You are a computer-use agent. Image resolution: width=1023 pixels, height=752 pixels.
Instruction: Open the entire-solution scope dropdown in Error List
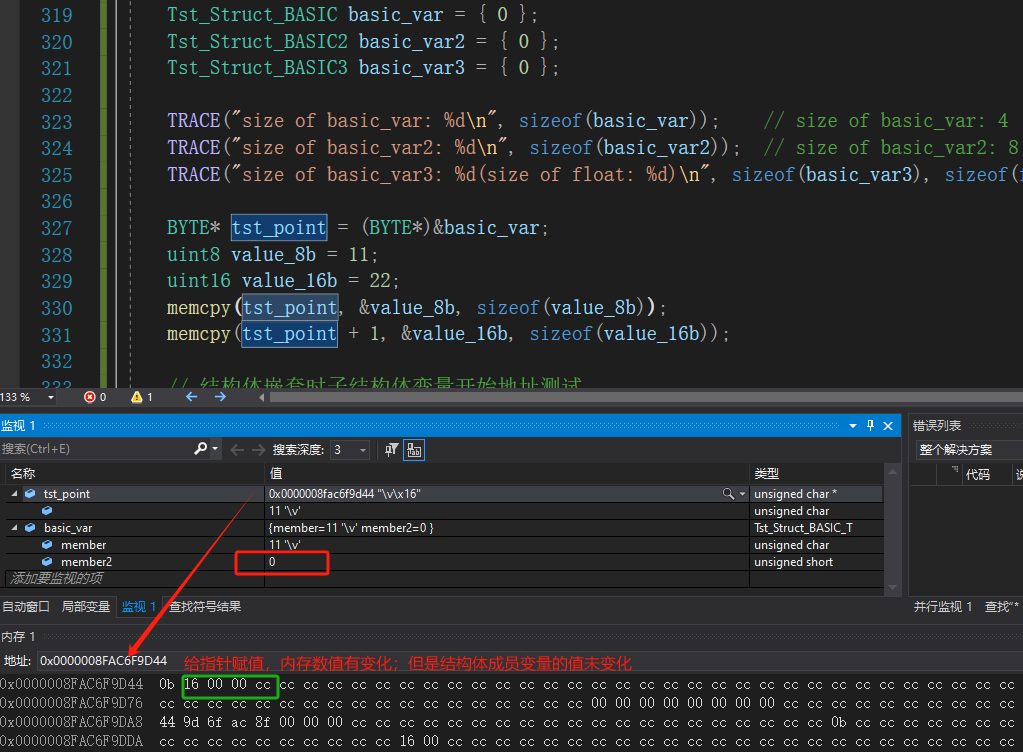969,449
